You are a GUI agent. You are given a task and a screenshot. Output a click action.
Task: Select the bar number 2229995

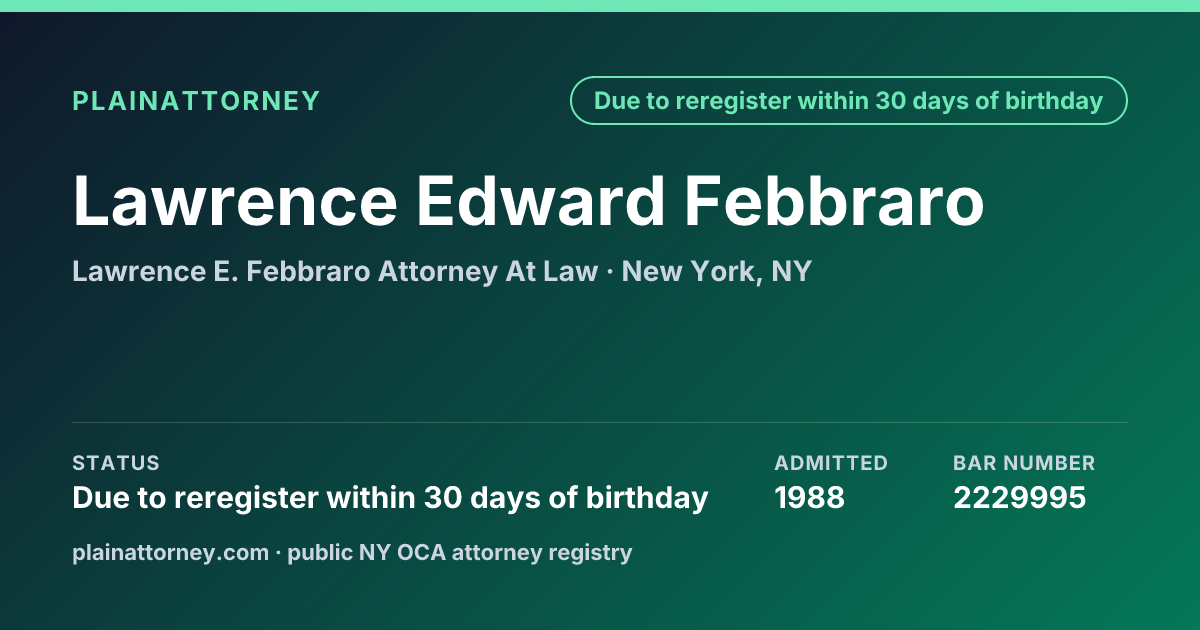point(1019,498)
